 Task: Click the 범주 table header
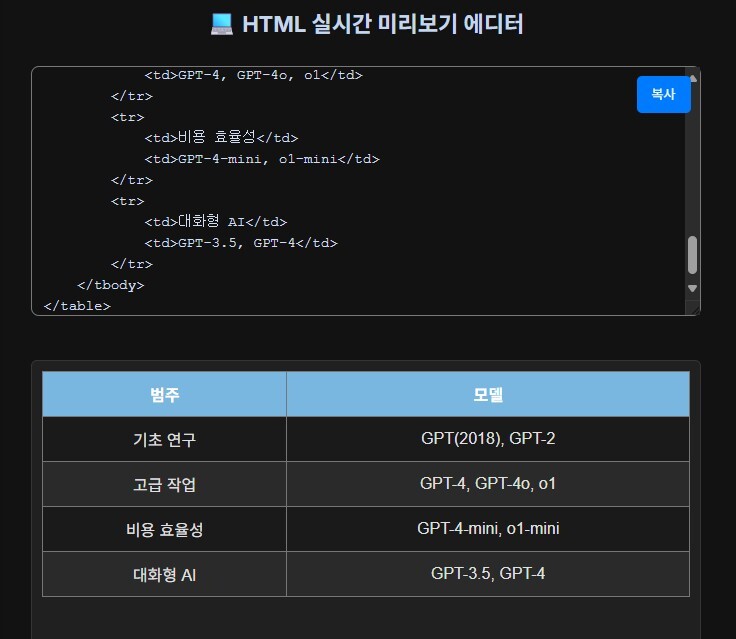[164, 394]
